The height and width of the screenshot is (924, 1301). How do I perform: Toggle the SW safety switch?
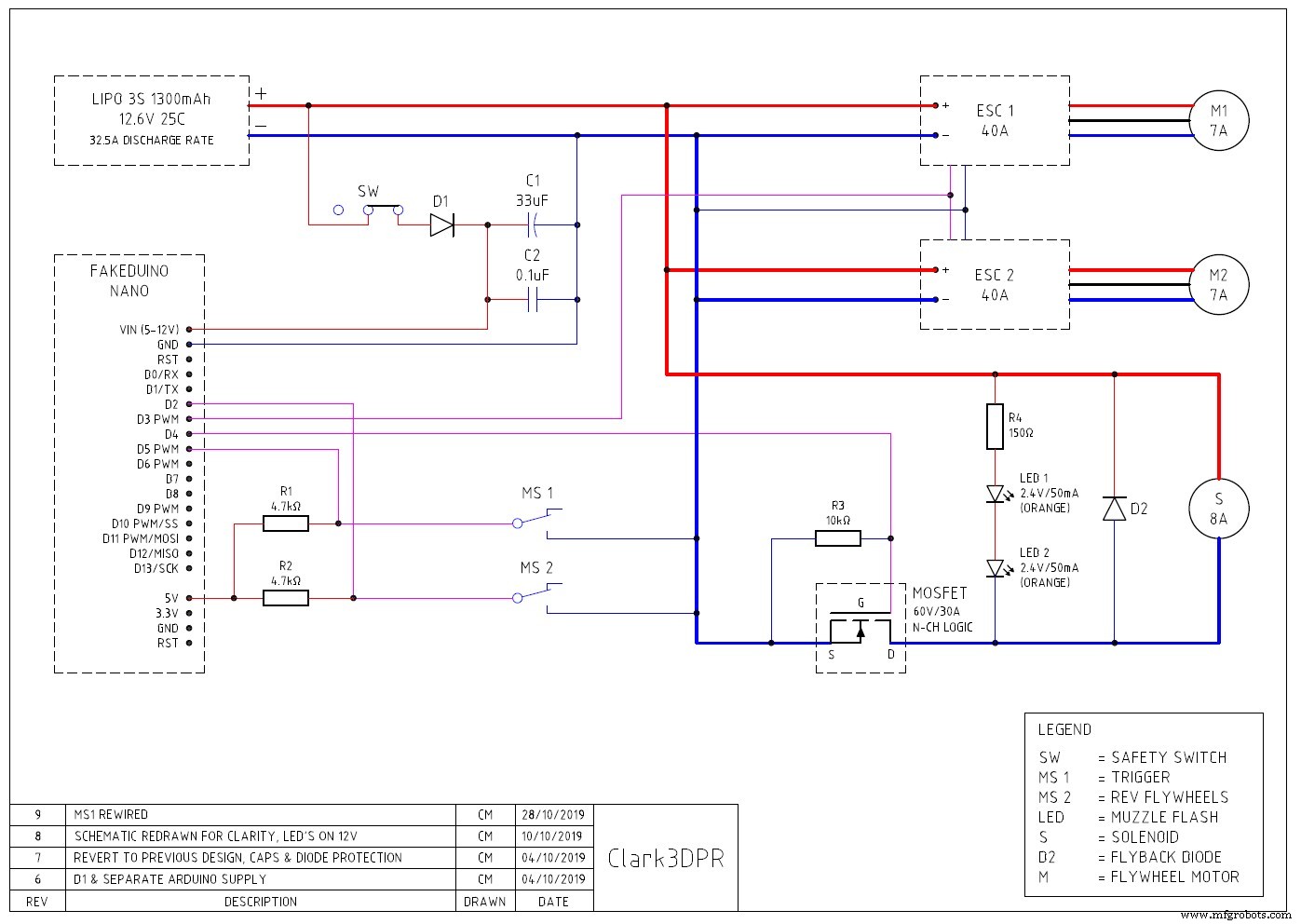coord(369,209)
